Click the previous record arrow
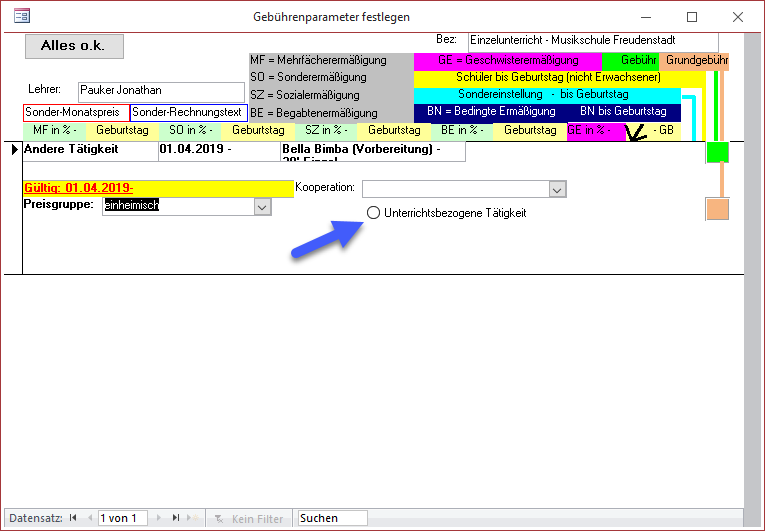 (x=89, y=518)
